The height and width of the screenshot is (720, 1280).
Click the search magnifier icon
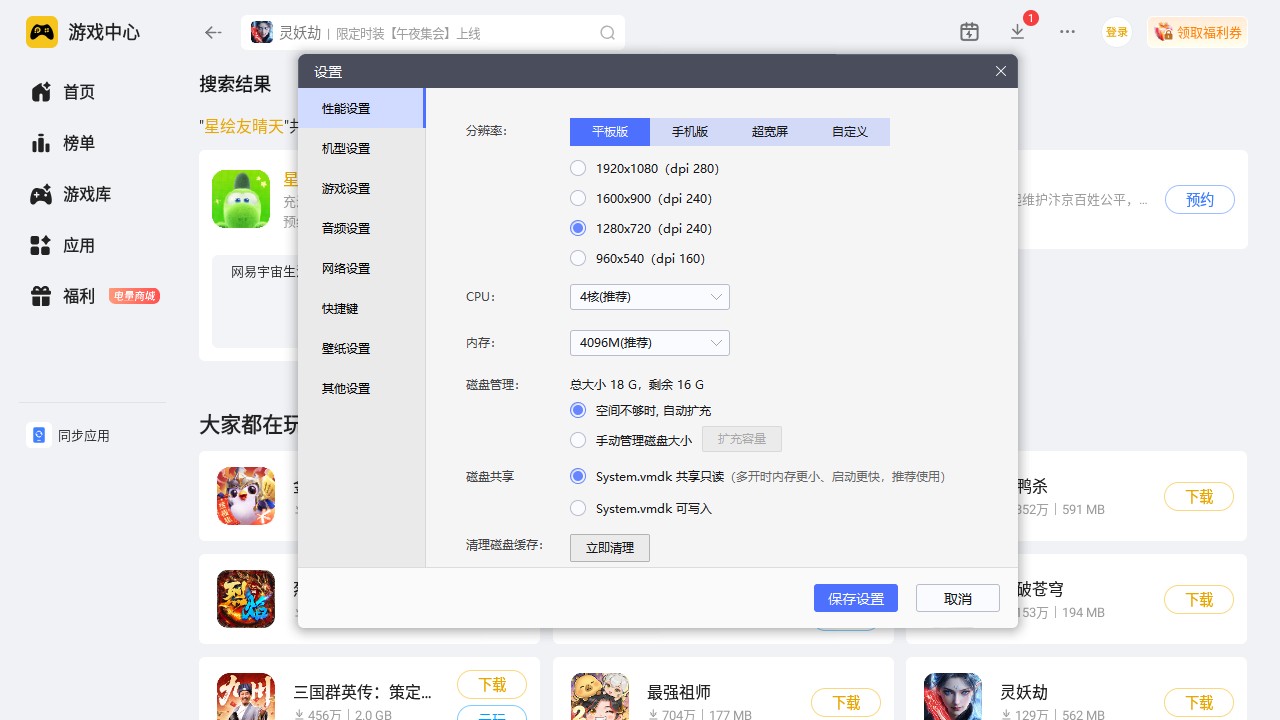click(x=607, y=33)
